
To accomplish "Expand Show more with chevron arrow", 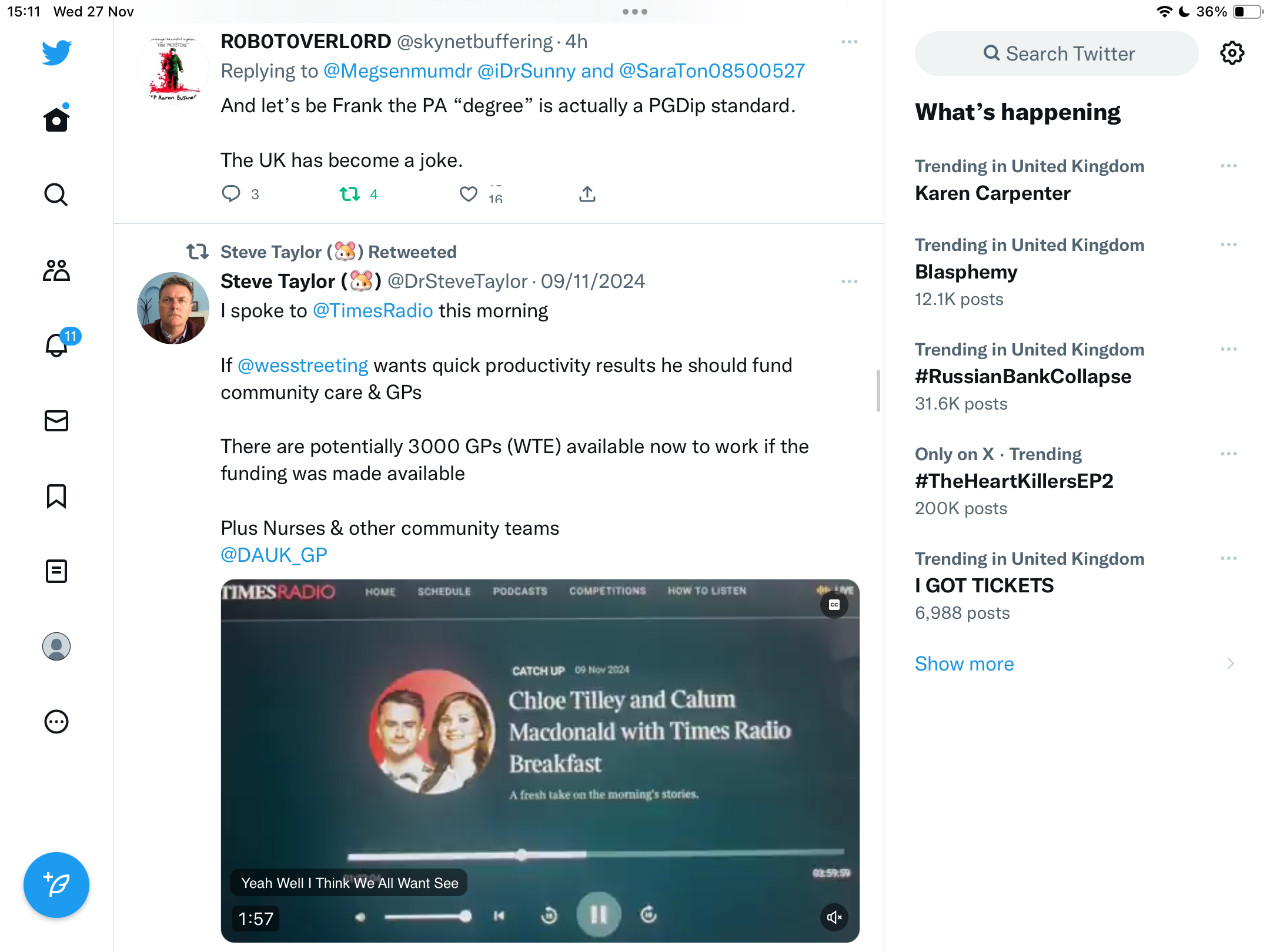I will click(x=1231, y=664).
